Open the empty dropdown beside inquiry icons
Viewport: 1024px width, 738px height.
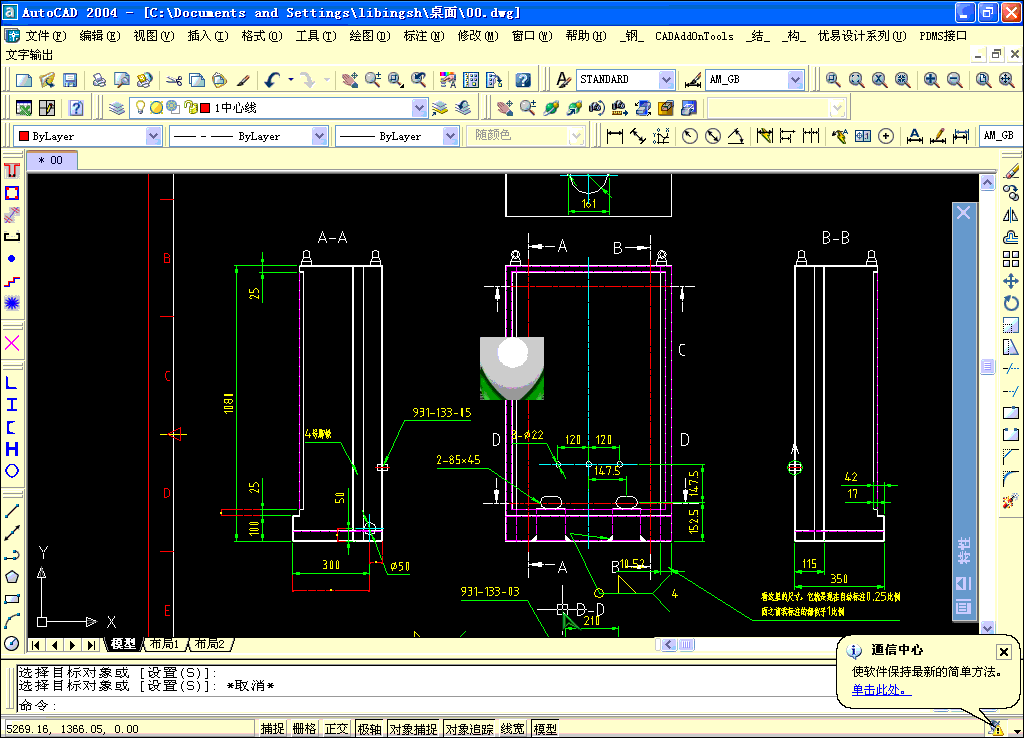tap(837, 108)
